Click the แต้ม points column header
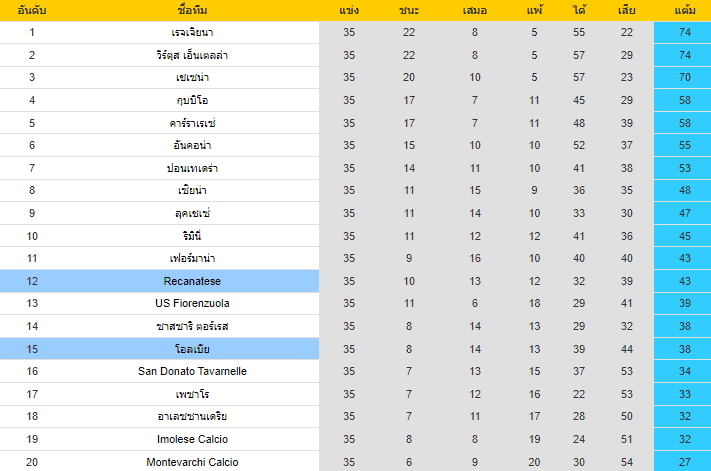711x471 pixels. [x=684, y=10]
